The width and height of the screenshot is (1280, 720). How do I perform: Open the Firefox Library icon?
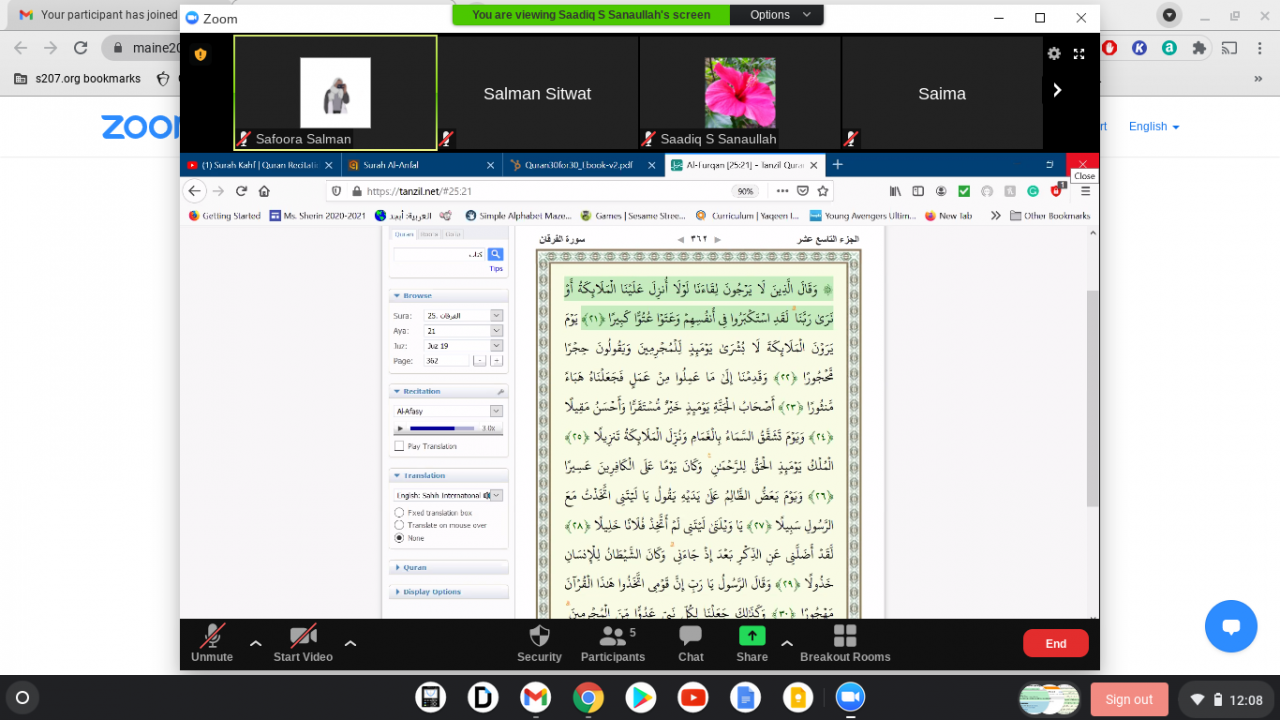pyautogui.click(x=895, y=191)
